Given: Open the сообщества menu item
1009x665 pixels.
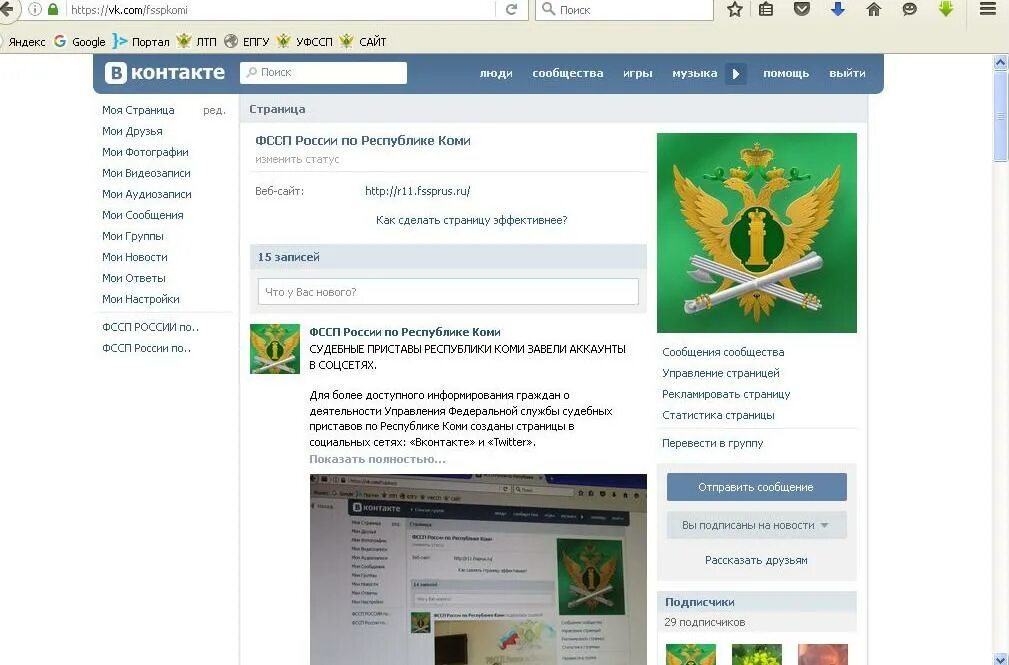Looking at the screenshot, I should 568,73.
